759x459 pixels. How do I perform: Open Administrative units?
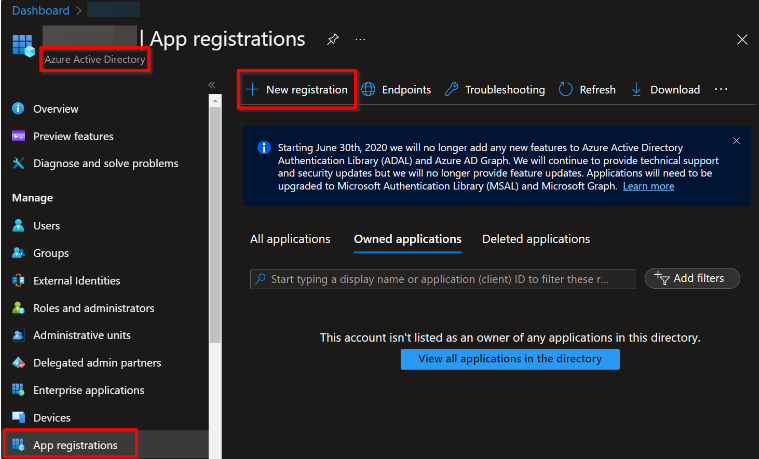click(x=82, y=336)
